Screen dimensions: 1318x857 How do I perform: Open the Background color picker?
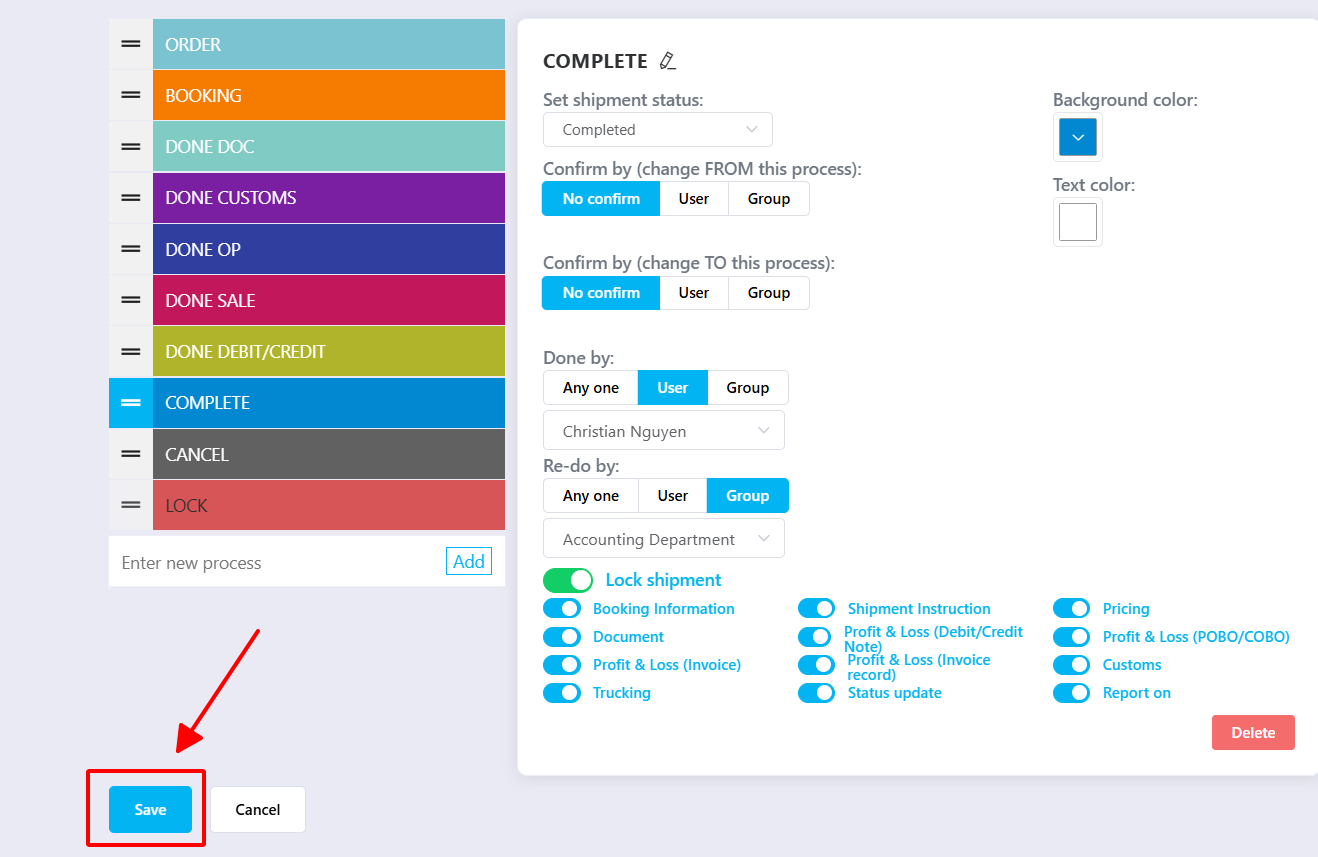1078,137
